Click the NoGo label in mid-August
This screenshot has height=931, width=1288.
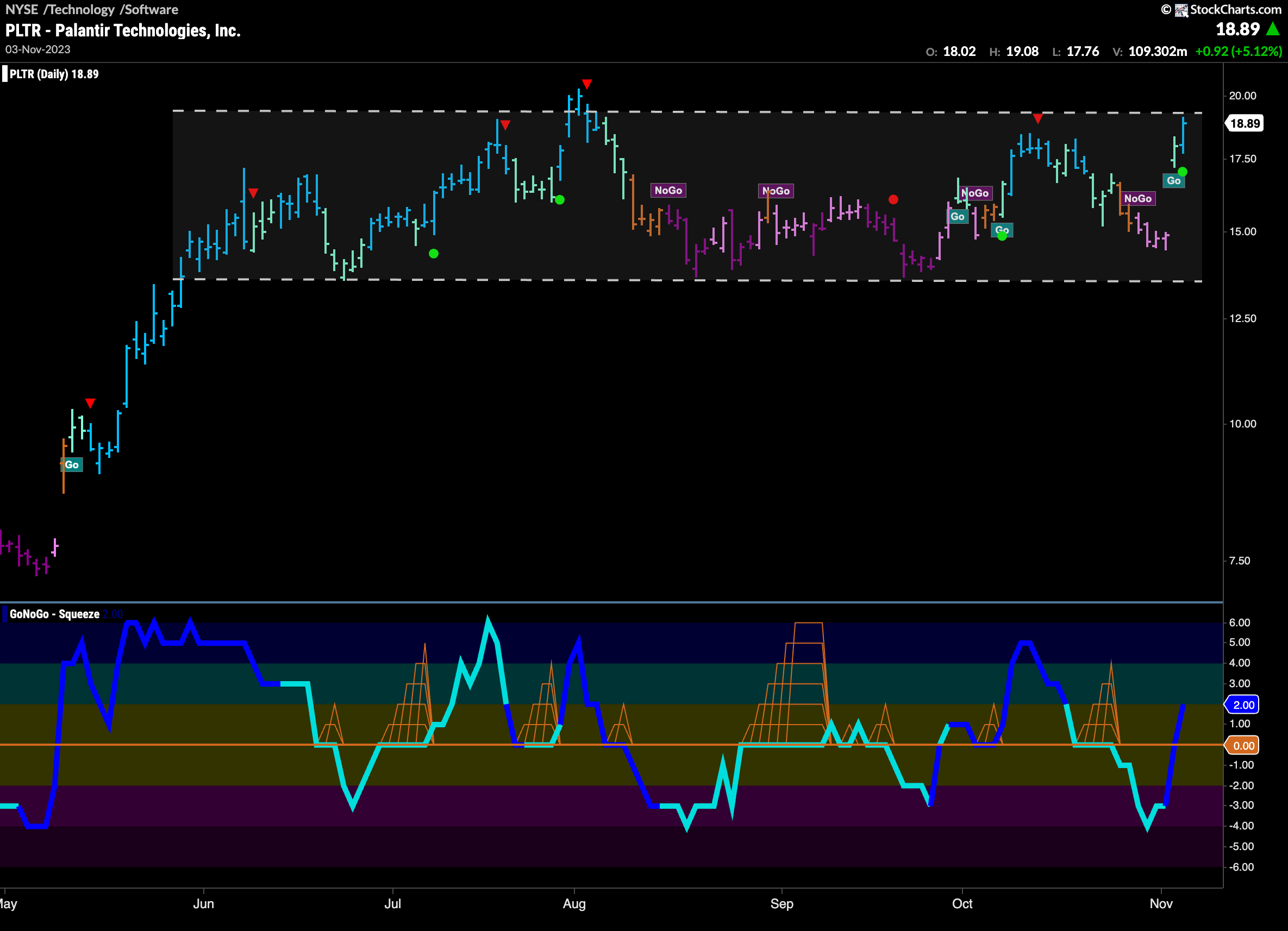(x=668, y=190)
